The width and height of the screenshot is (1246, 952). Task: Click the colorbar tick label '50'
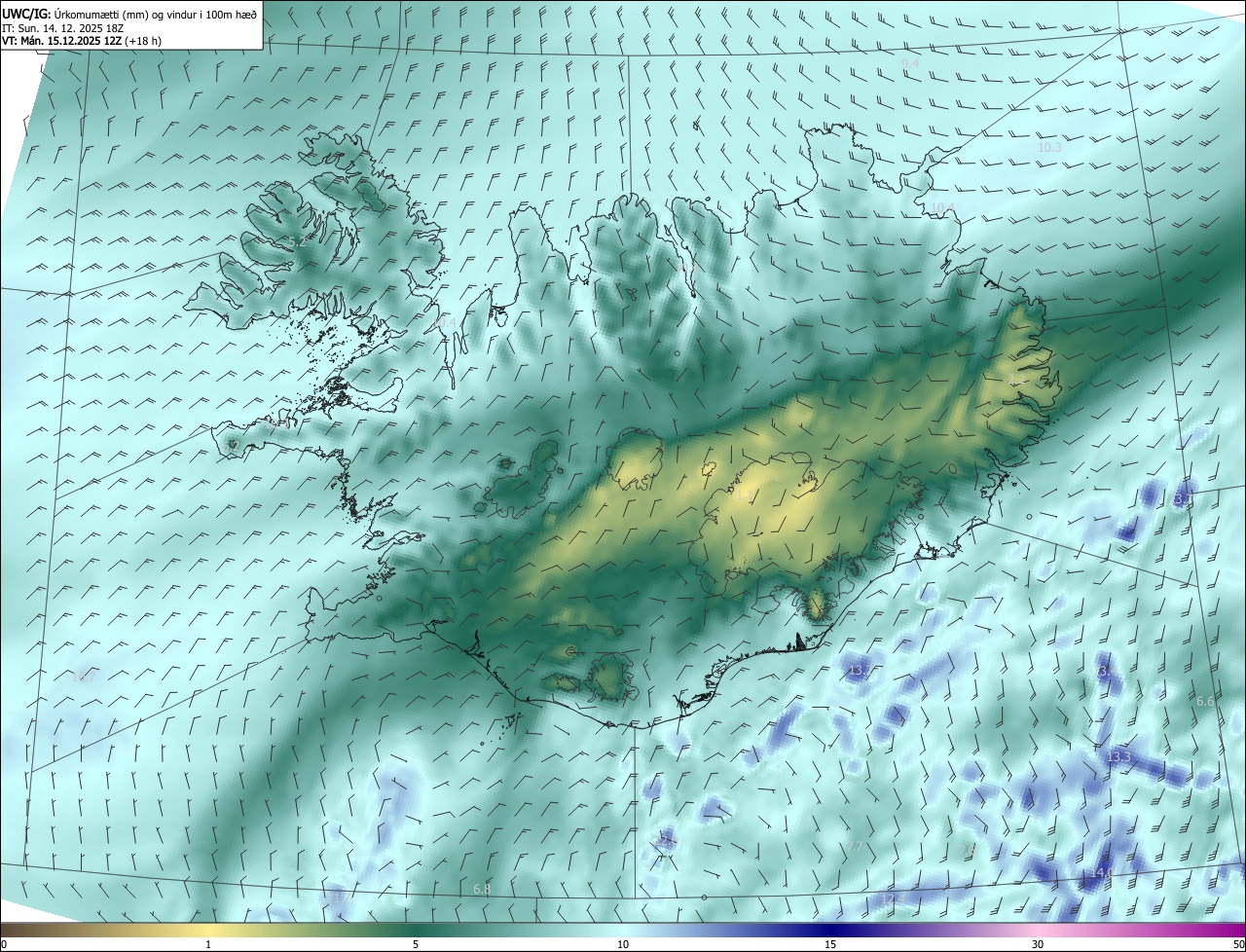point(1238,944)
